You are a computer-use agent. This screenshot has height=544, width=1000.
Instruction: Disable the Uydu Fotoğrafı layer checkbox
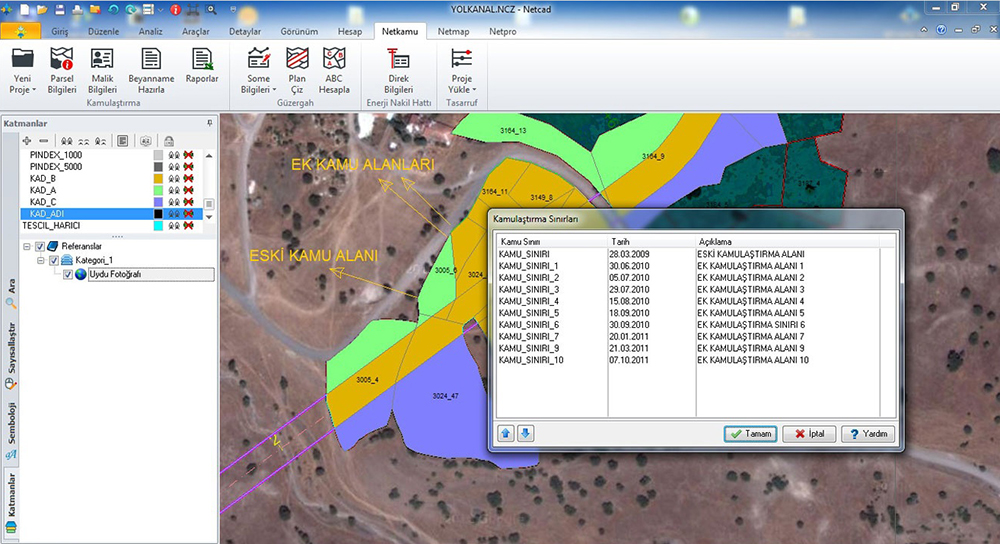click(68, 275)
